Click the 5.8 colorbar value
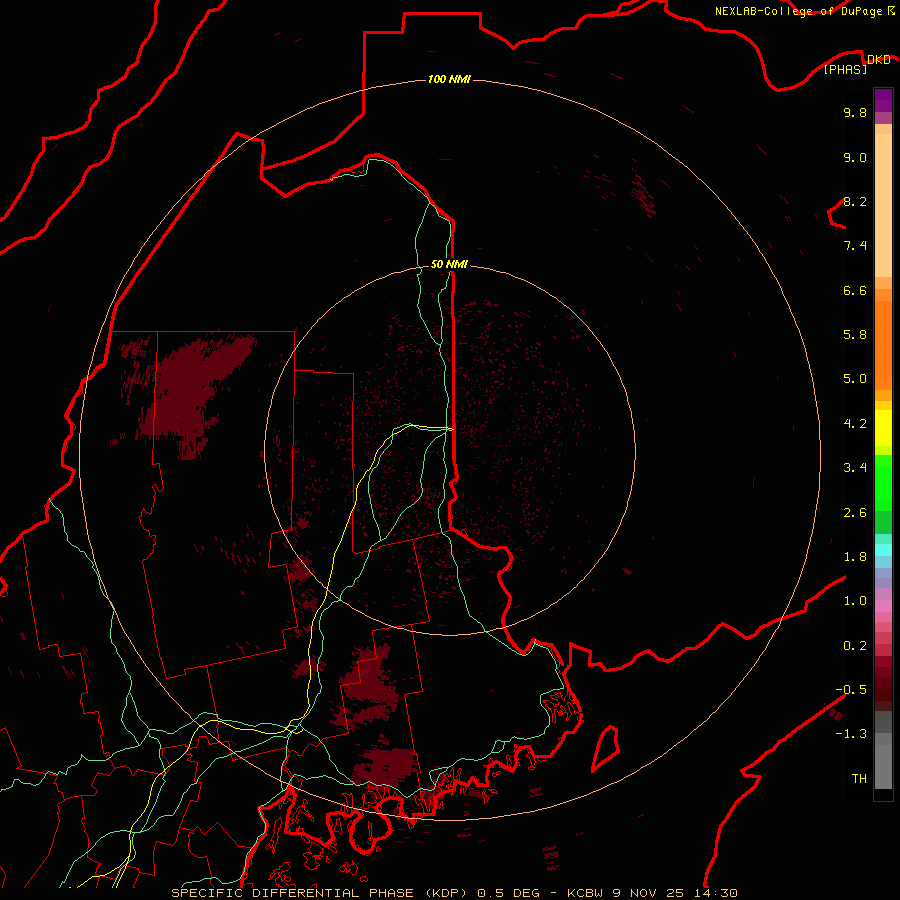Screen dimensions: 900x900 (x=855, y=335)
